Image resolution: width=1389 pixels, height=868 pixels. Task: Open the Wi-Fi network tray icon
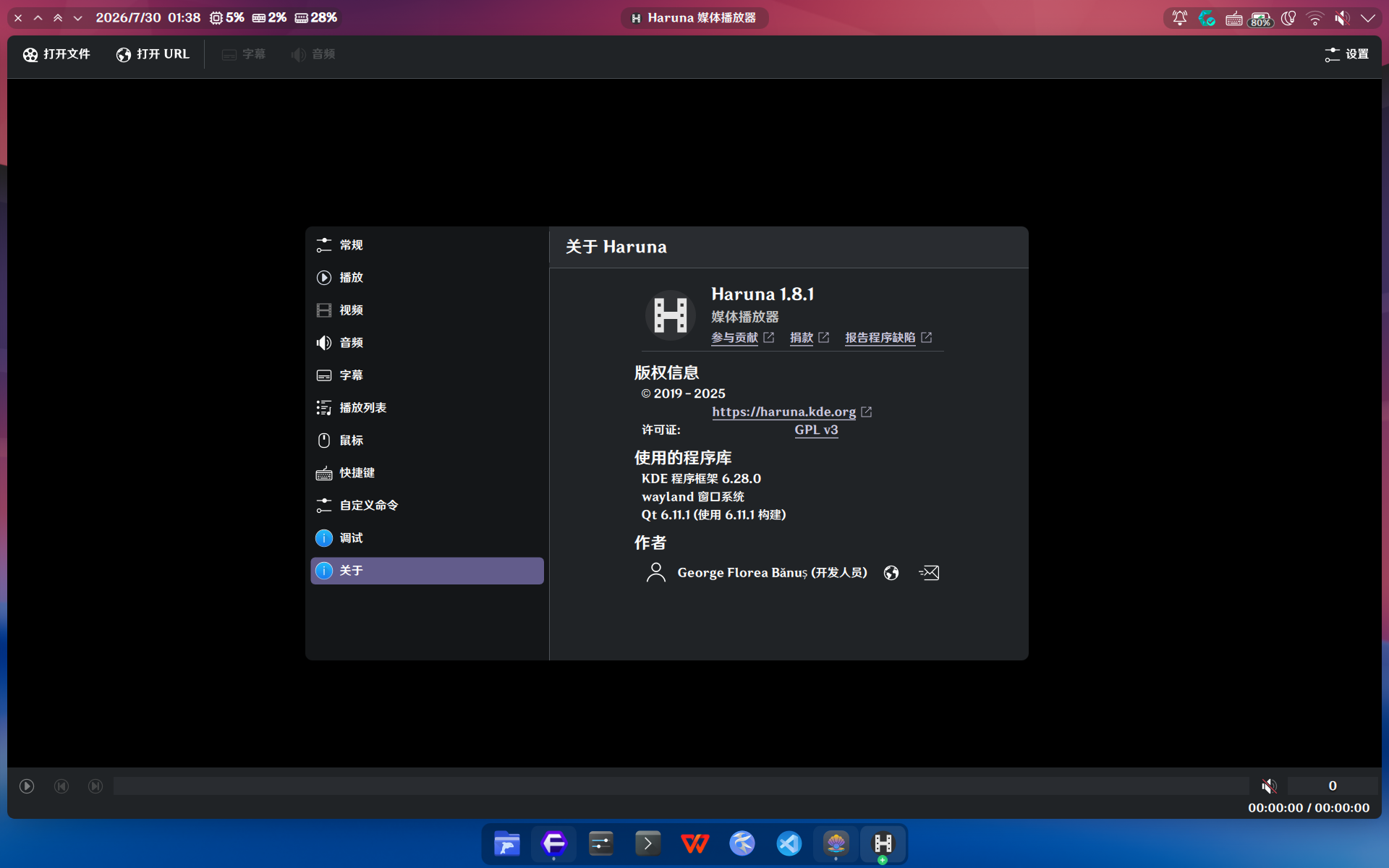(1315, 18)
